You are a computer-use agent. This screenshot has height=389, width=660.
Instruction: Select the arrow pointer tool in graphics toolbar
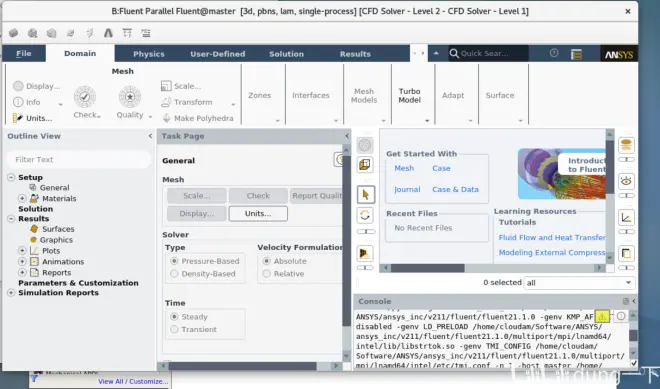click(365, 194)
